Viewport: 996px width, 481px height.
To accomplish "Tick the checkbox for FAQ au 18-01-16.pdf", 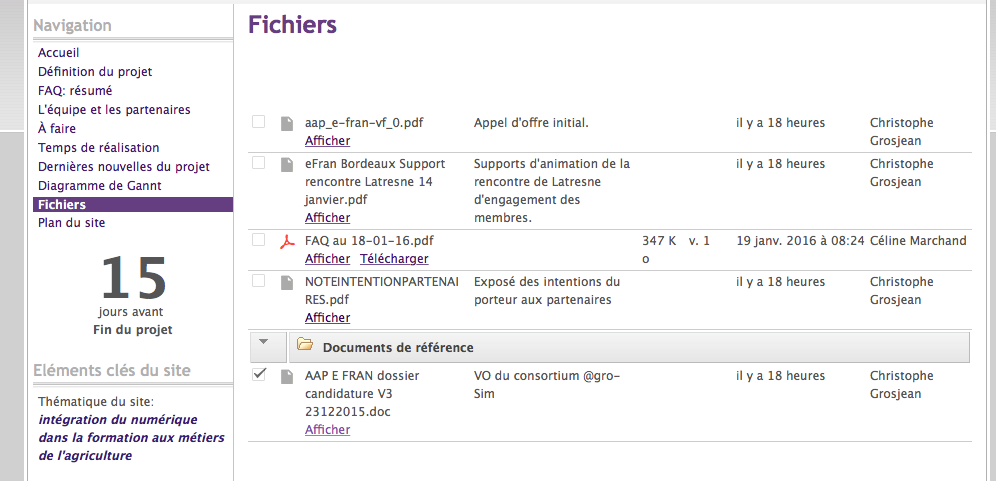I will tap(258, 240).
